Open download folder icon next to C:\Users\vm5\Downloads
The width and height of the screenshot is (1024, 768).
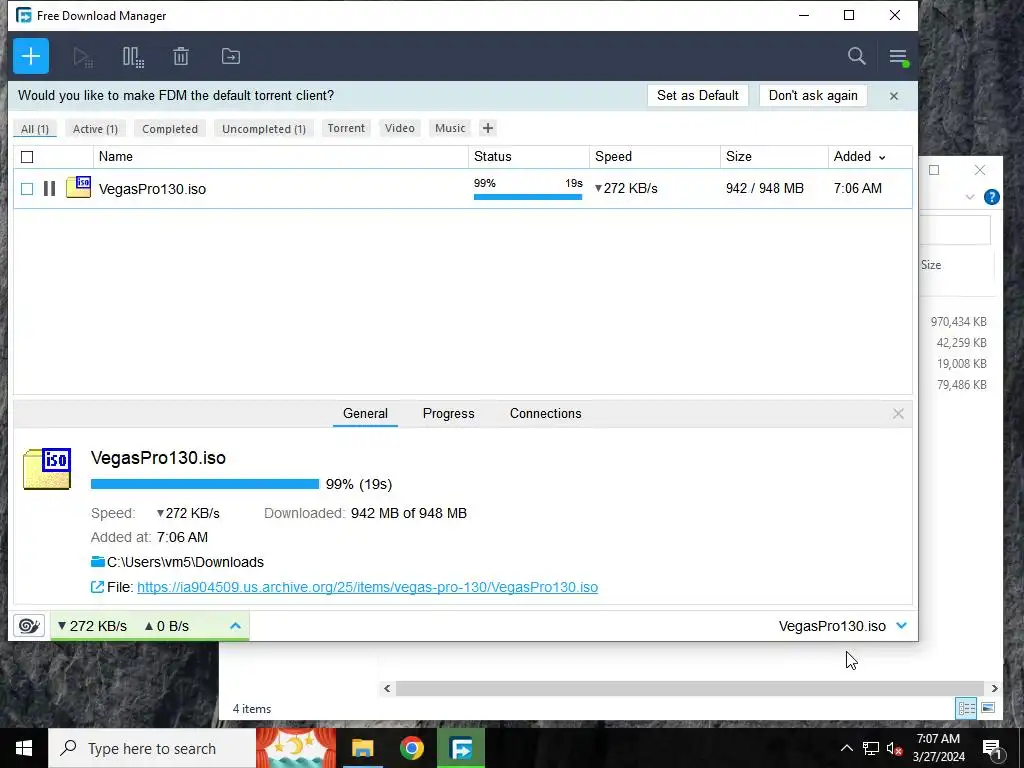(97, 562)
